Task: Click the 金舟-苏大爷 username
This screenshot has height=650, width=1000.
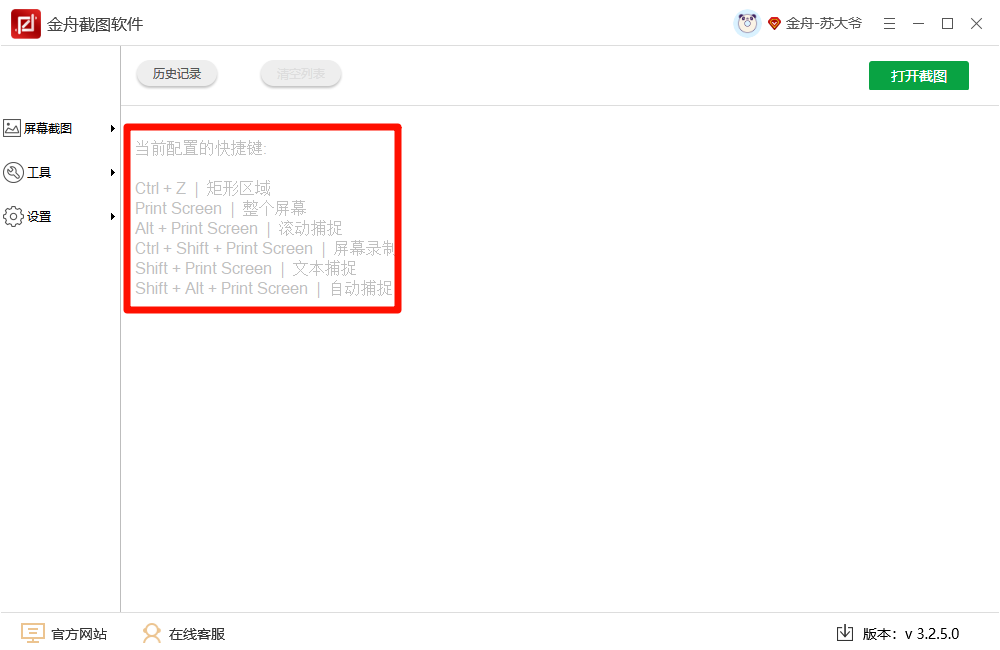Action: 823,24
